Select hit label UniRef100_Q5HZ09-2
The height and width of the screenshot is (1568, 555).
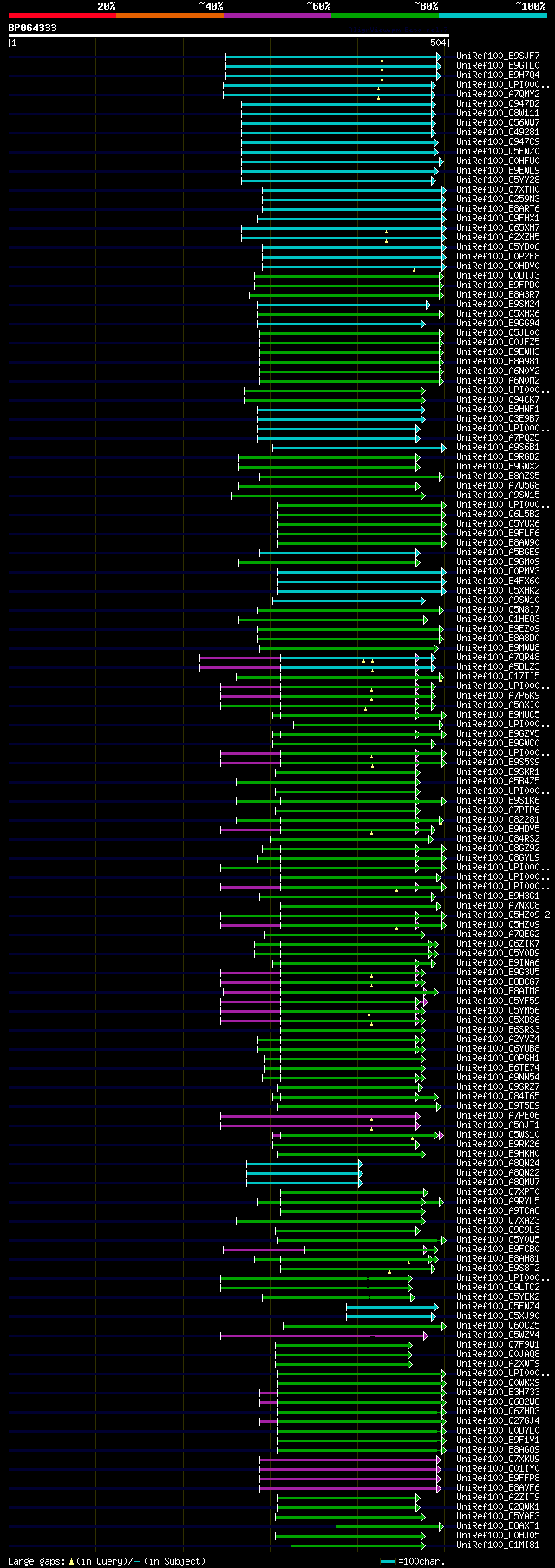[x=503, y=915]
